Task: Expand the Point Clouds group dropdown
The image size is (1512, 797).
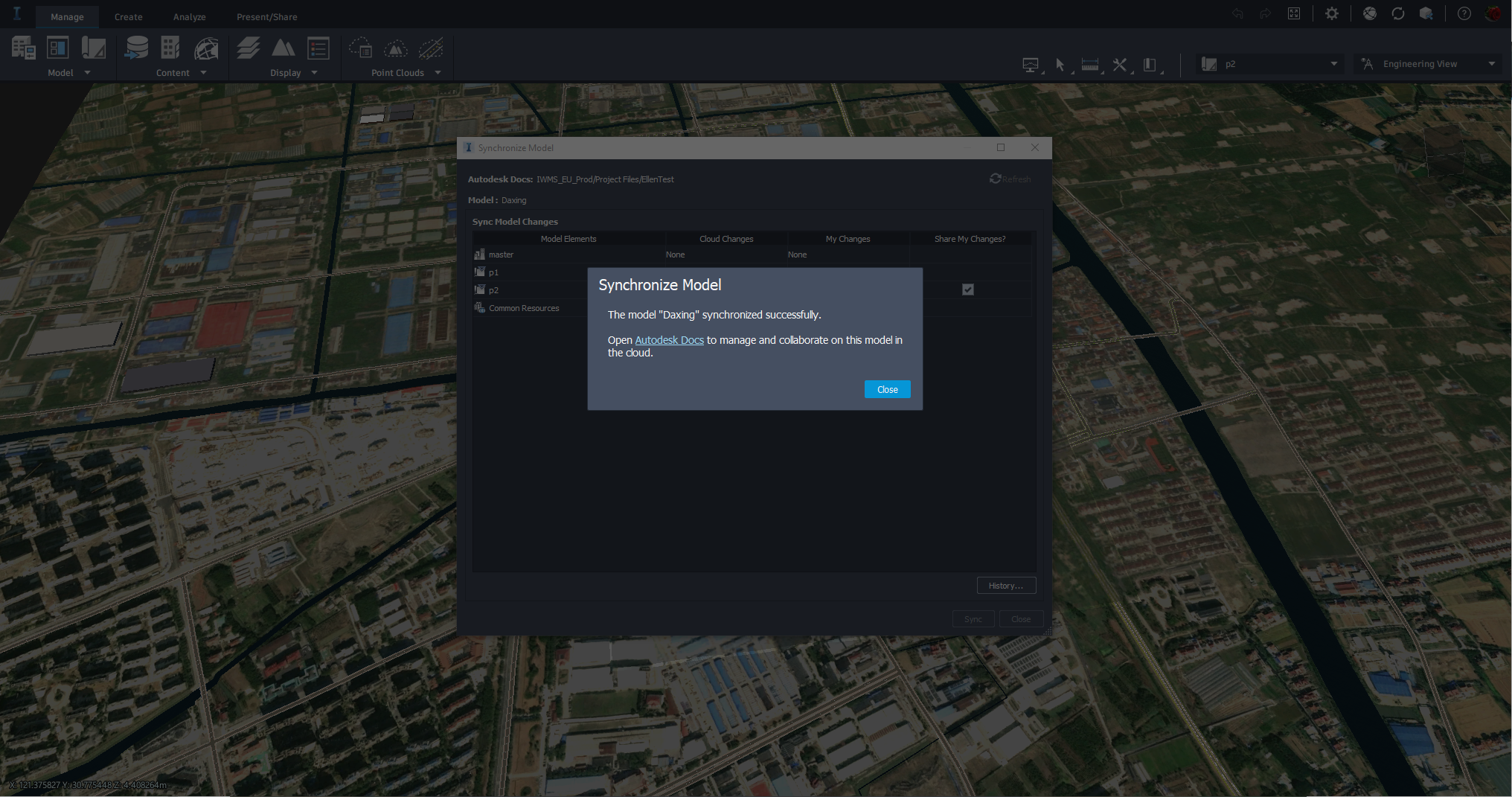Action: 438,73
